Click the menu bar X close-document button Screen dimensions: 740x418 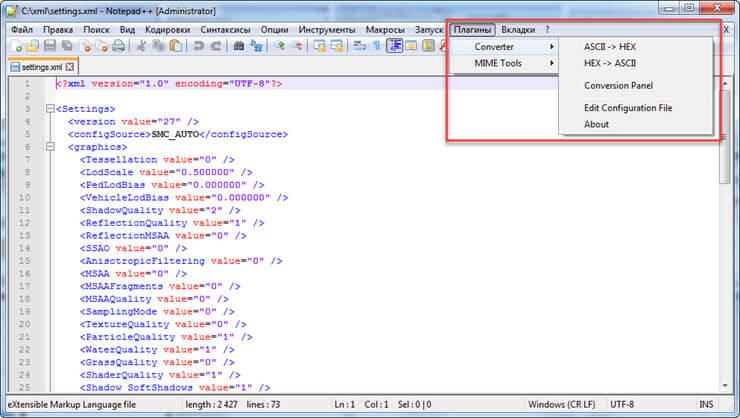coord(726,30)
